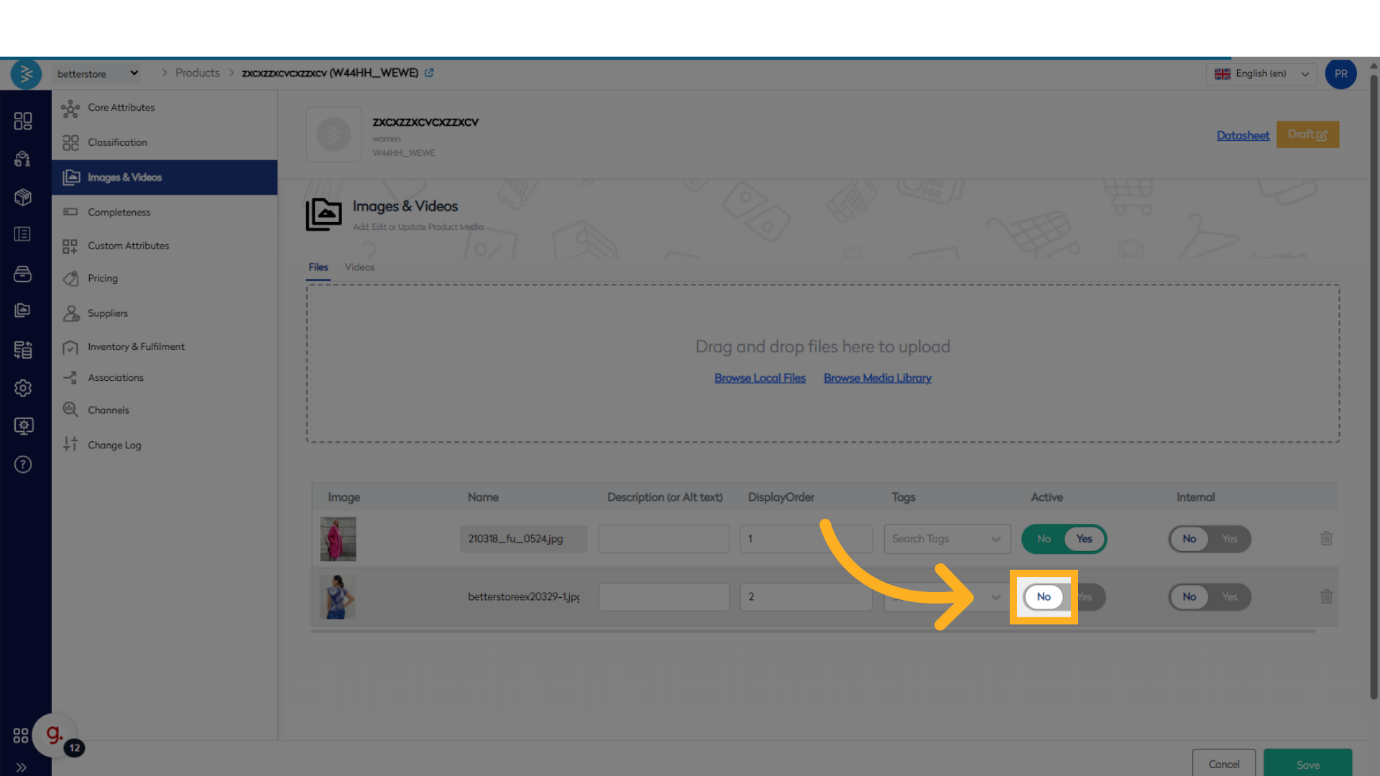The width and height of the screenshot is (1380, 776).
Task: Click the help question mark icon
Action: pyautogui.click(x=23, y=464)
